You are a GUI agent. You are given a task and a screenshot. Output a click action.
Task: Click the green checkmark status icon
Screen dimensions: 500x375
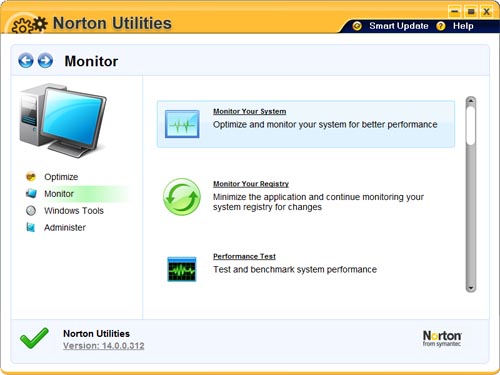(x=34, y=338)
